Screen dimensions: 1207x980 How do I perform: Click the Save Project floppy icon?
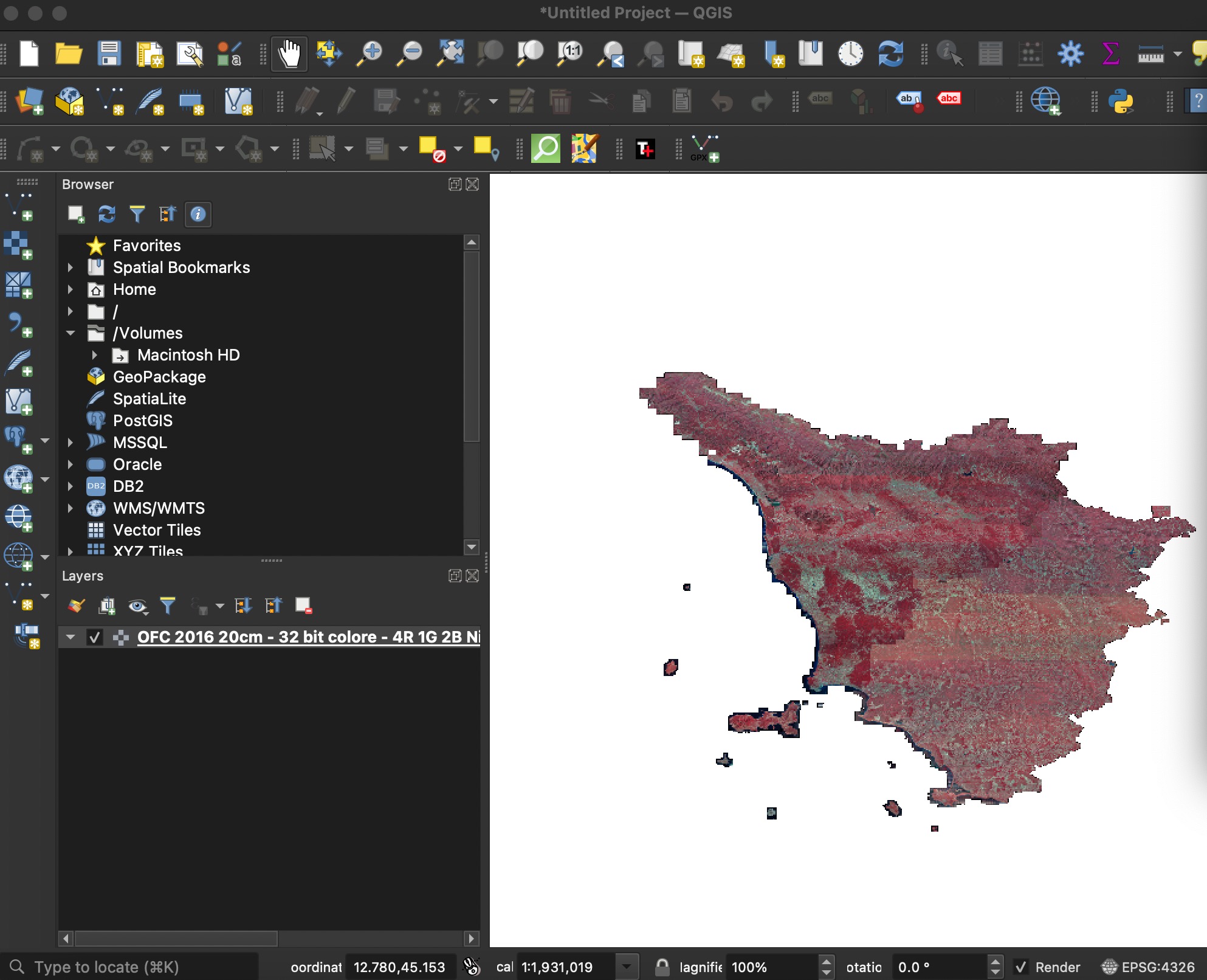coord(109,54)
